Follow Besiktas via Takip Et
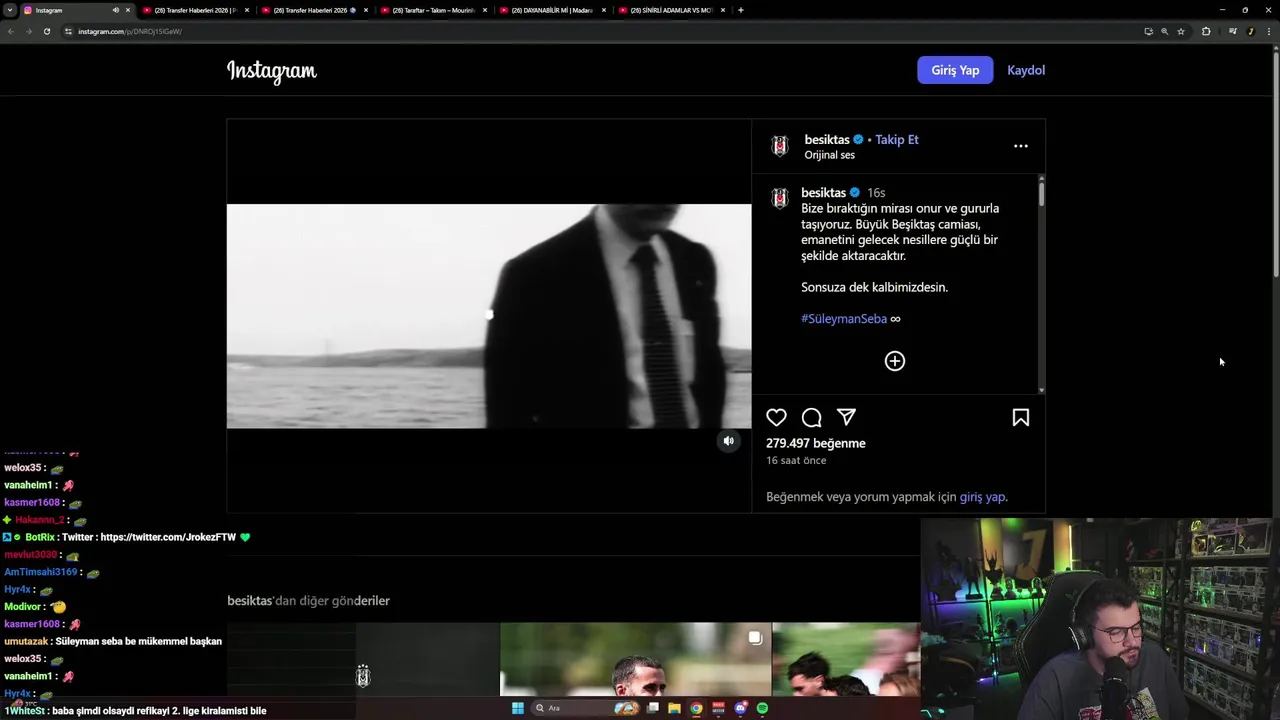The width and height of the screenshot is (1280, 720). [x=897, y=139]
